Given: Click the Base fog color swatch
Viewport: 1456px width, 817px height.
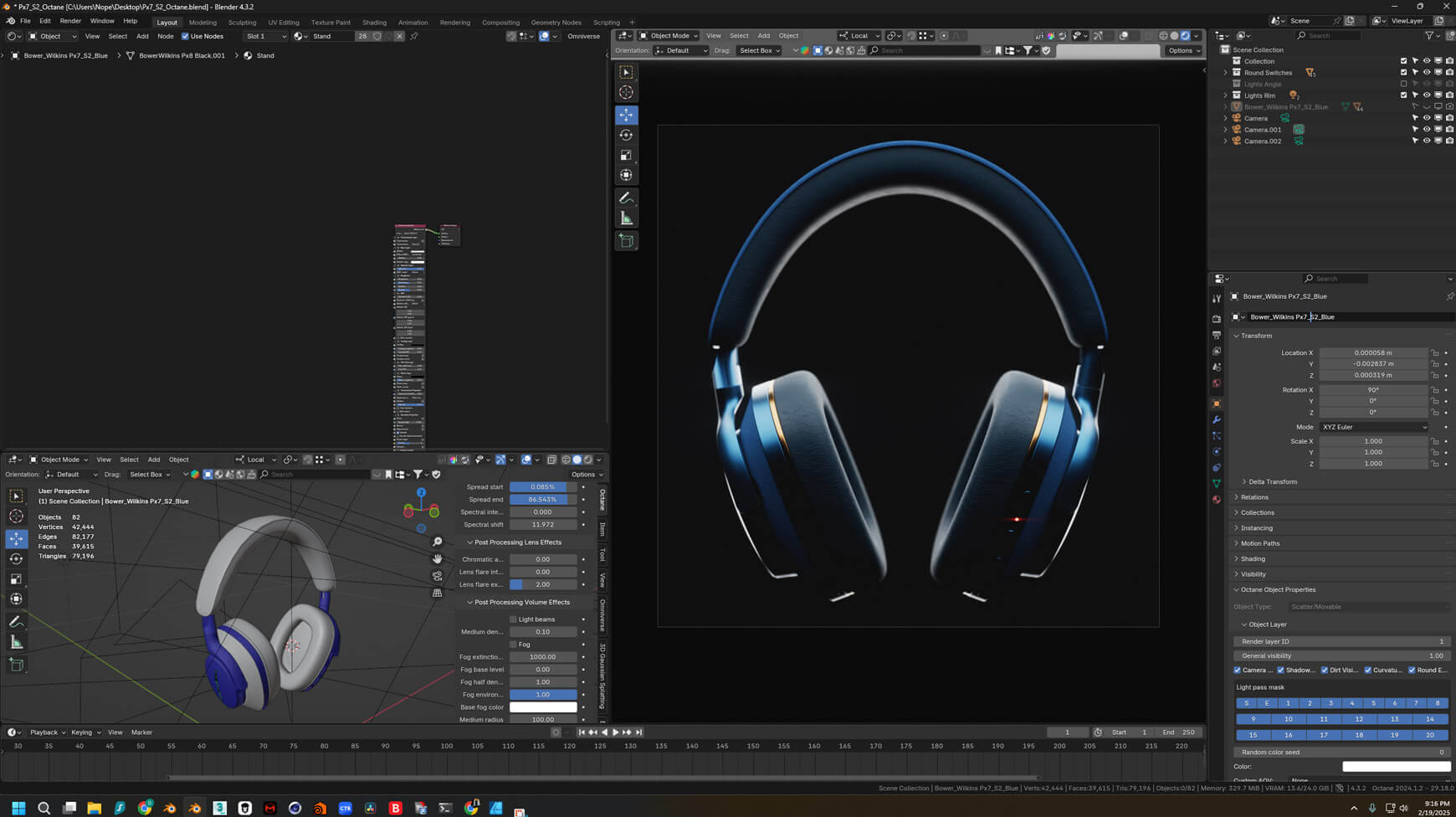Looking at the screenshot, I should [543, 707].
